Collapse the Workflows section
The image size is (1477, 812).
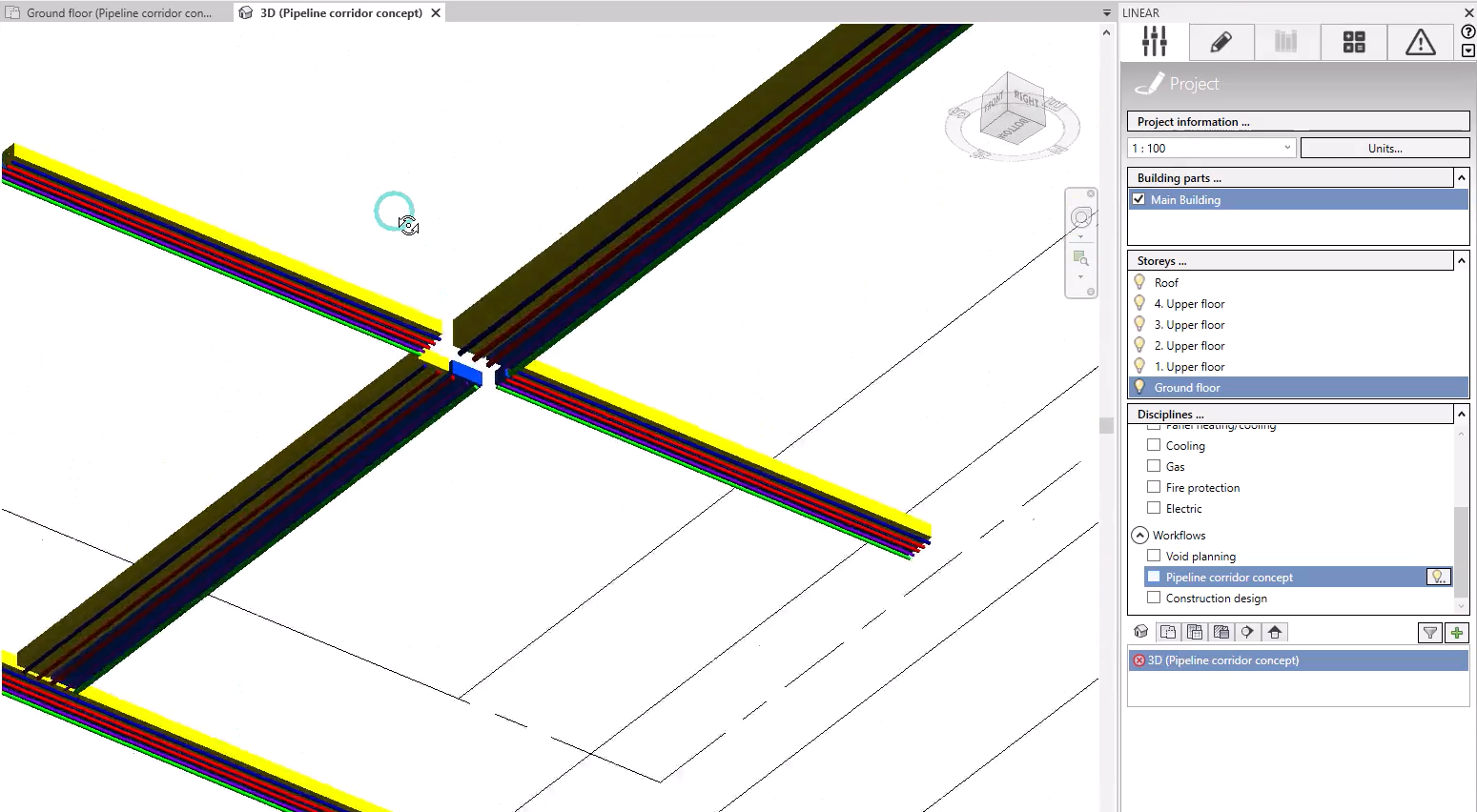1140,535
